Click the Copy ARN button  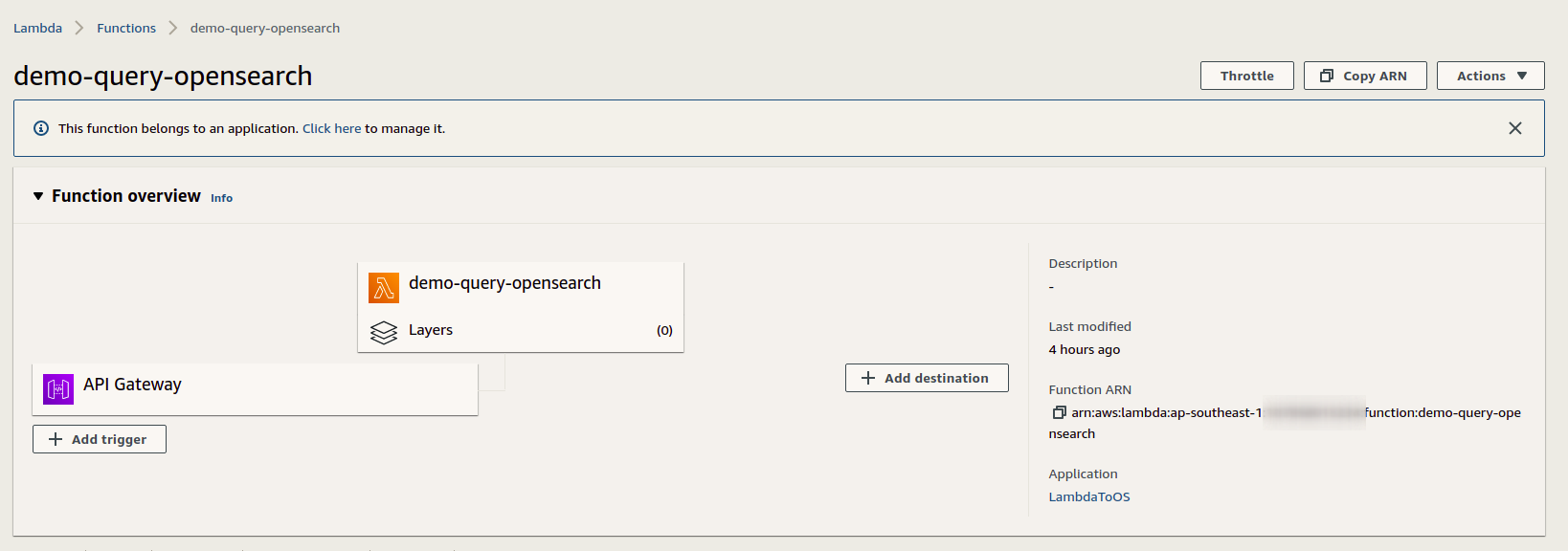pyautogui.click(x=1365, y=76)
